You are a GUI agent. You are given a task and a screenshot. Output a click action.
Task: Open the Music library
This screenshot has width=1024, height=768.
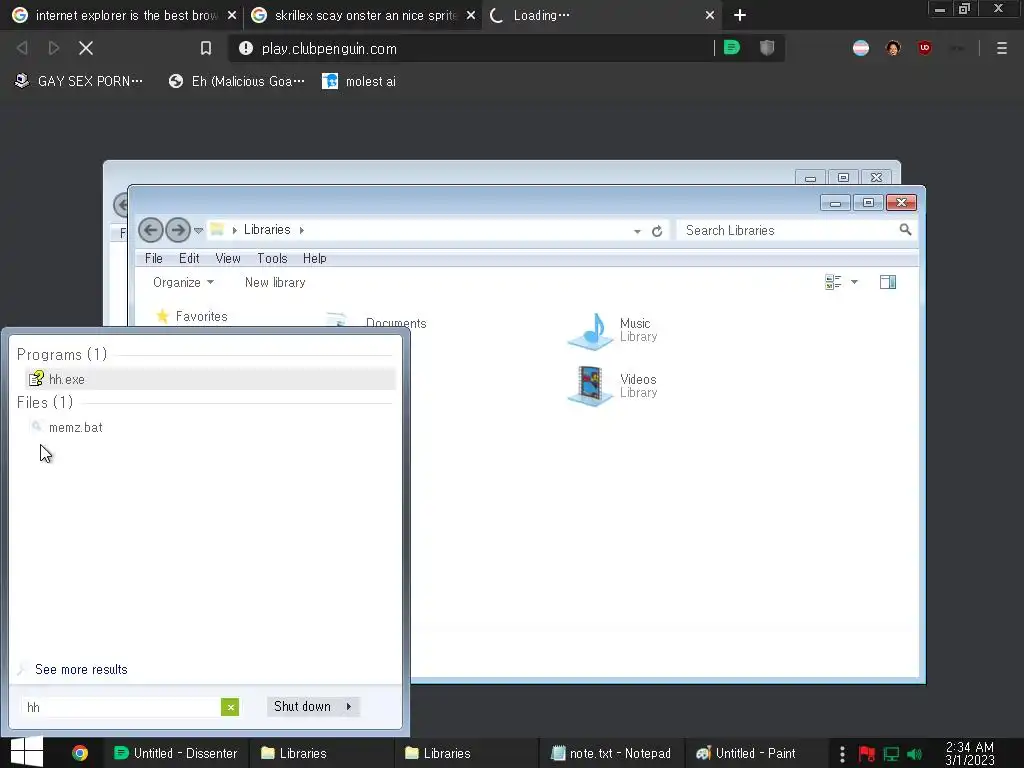coord(614,330)
